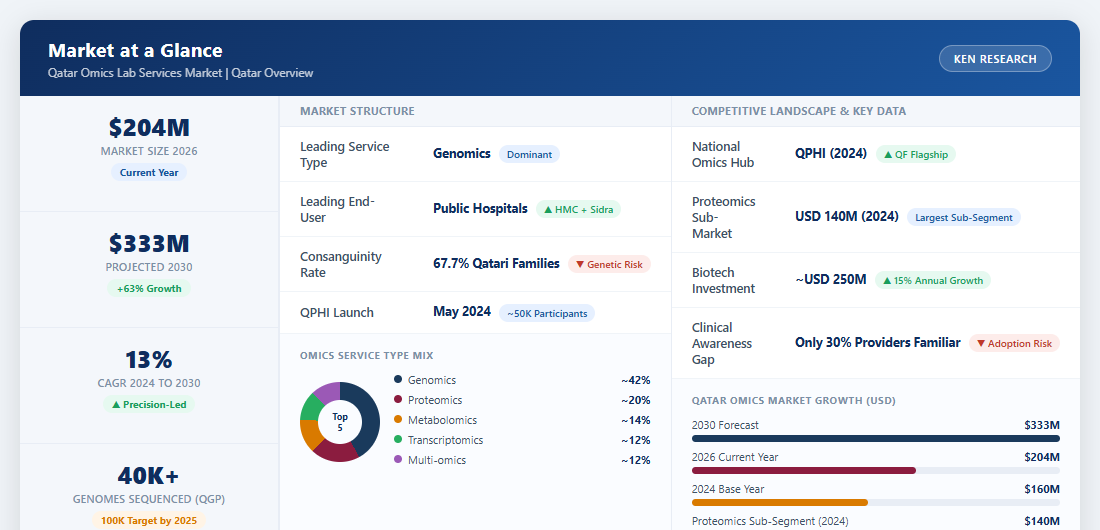Click the ~50K Participants tag
The image size is (1100, 530).
point(546,313)
